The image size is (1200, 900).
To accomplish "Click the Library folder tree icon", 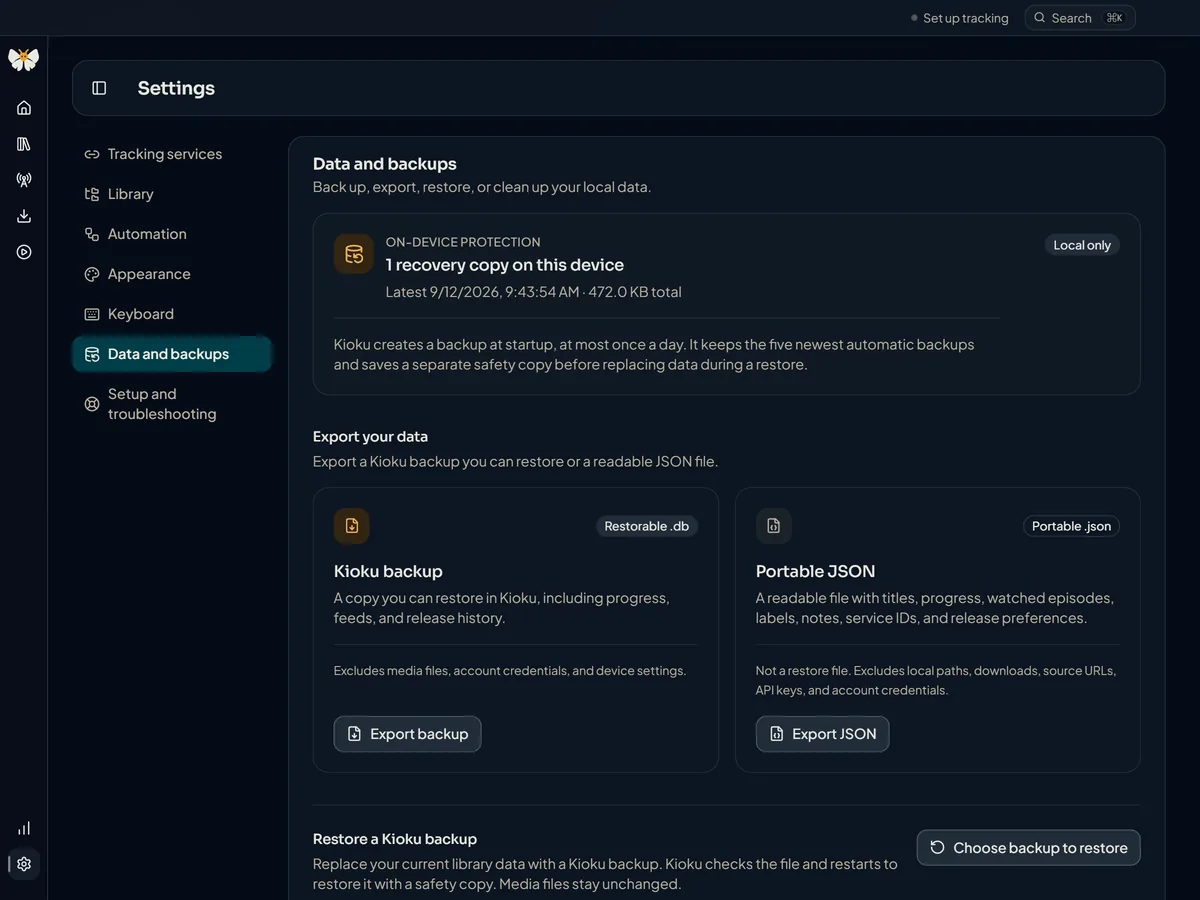I will point(92,194).
